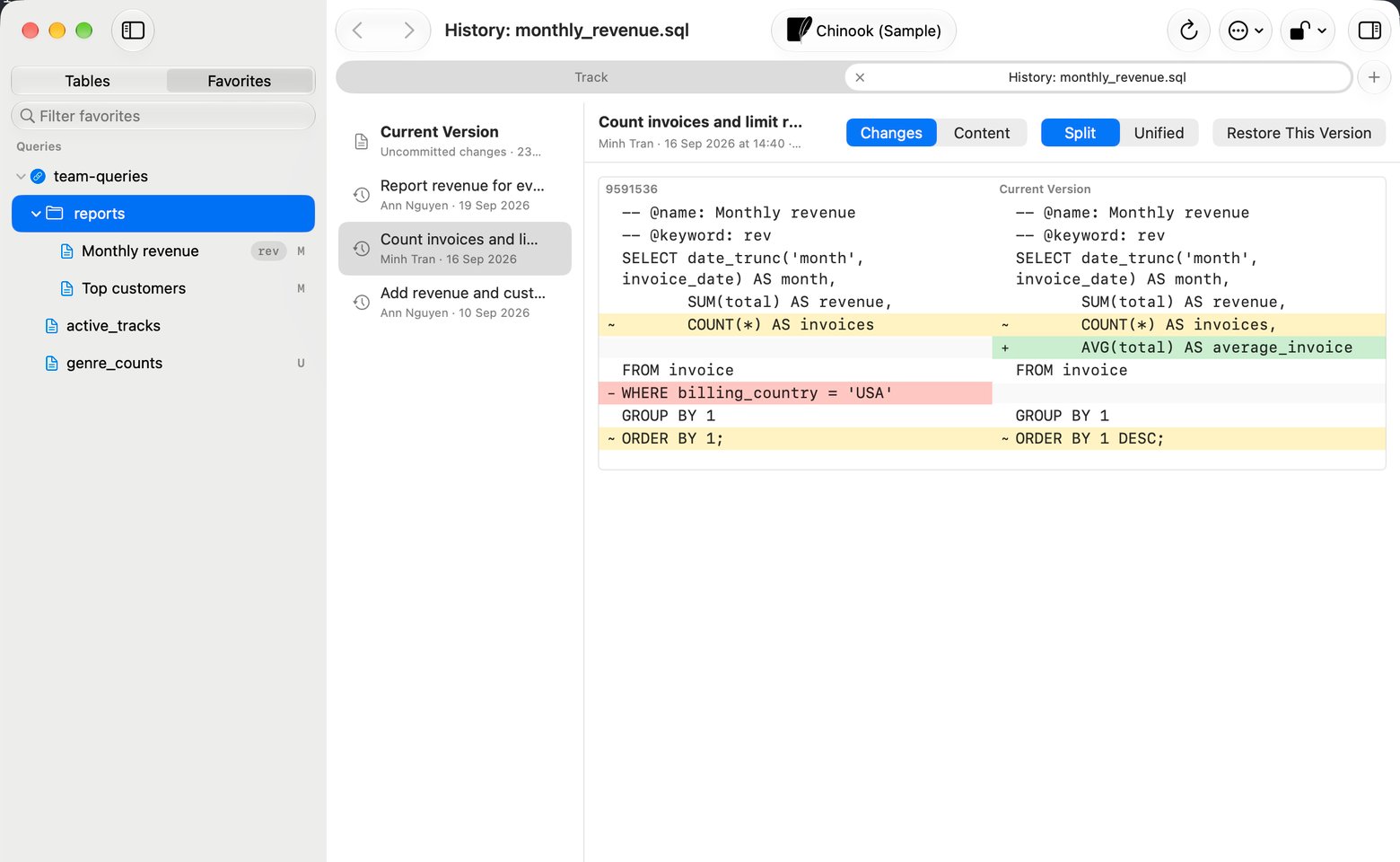Viewport: 1400px width, 862px height.
Task: Click the genre_counts document icon
Action: pos(52,364)
